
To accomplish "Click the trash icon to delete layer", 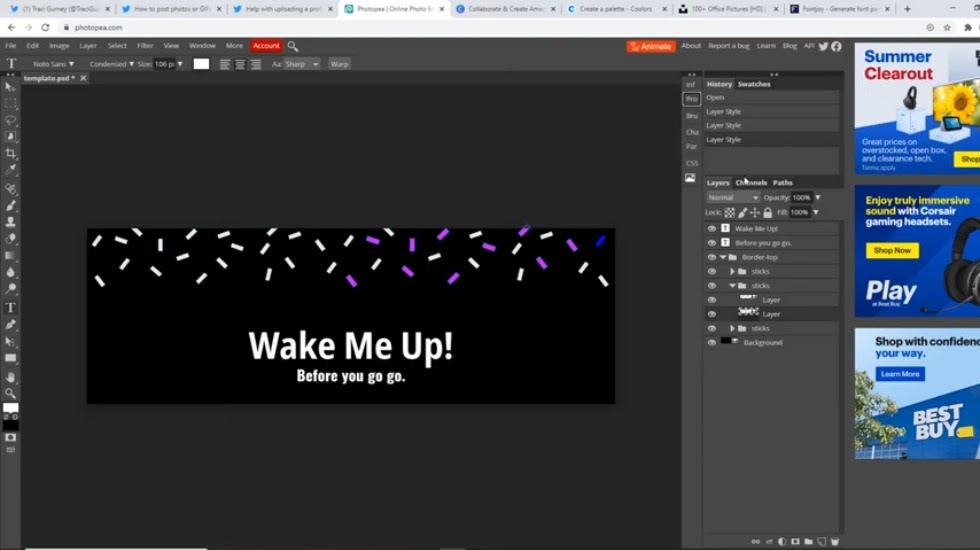I will [x=835, y=542].
